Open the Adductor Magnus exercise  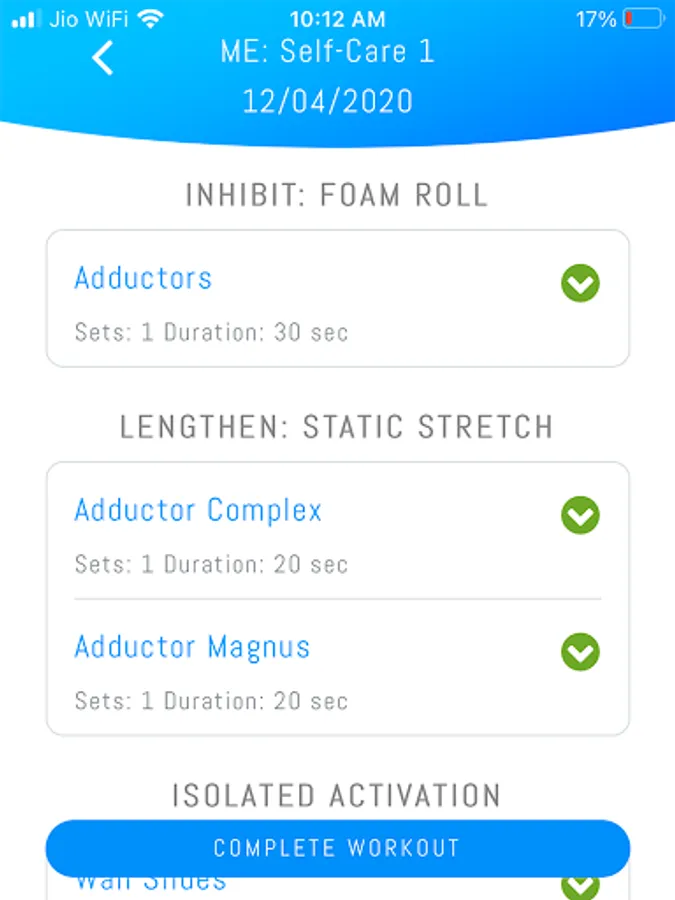[192, 647]
